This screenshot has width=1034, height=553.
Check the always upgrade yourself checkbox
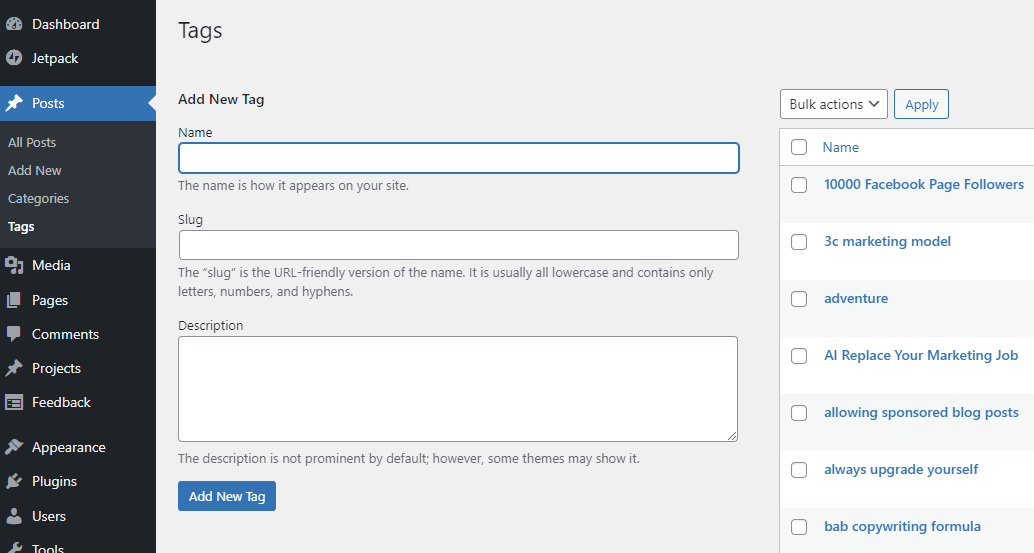799,470
